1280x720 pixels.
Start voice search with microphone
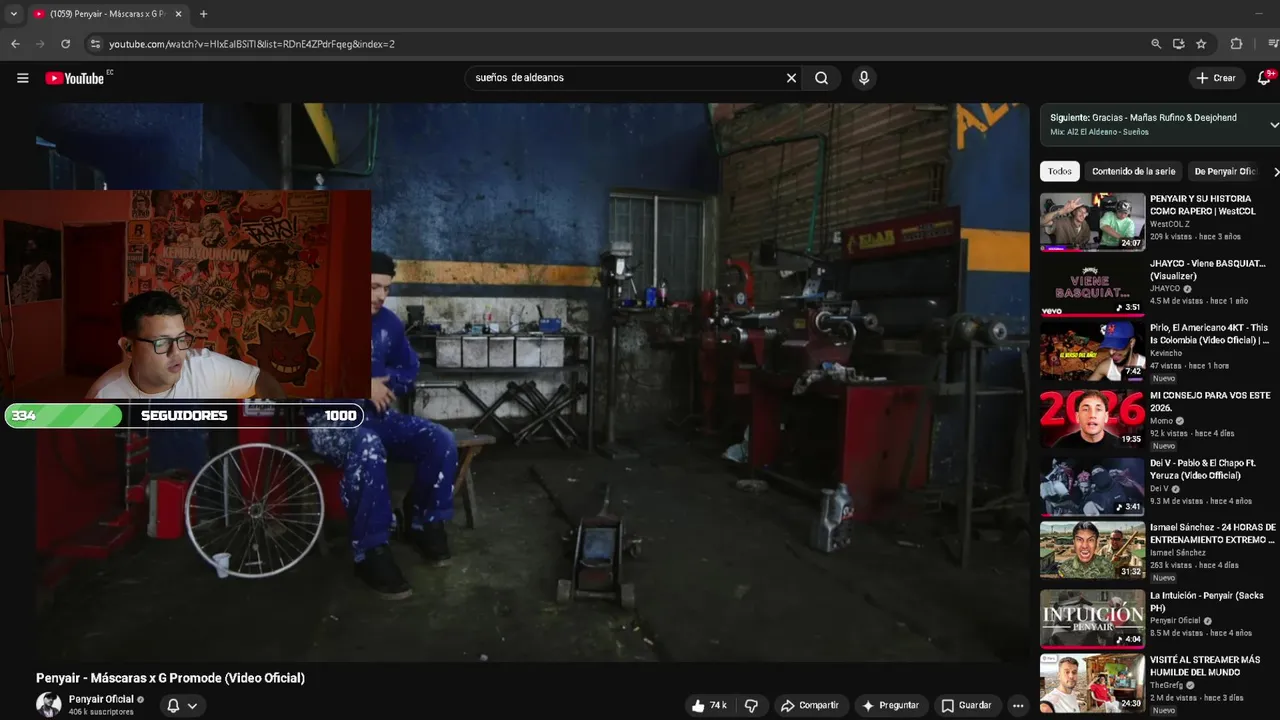click(x=864, y=78)
